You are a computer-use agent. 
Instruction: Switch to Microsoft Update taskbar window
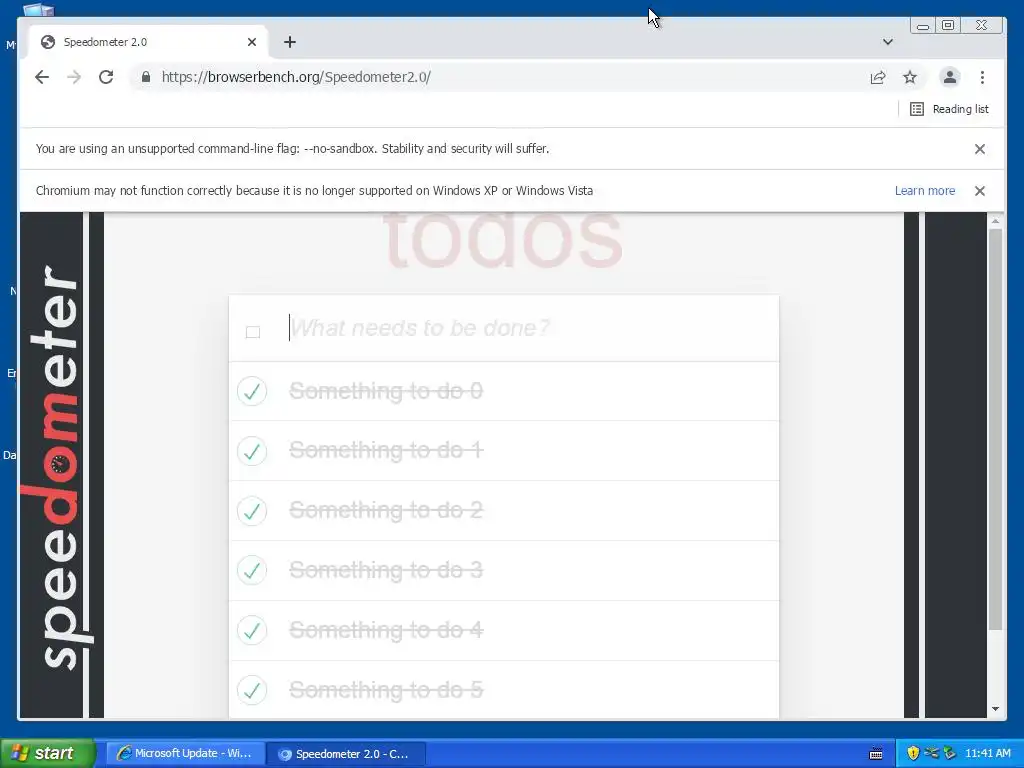tap(186, 754)
